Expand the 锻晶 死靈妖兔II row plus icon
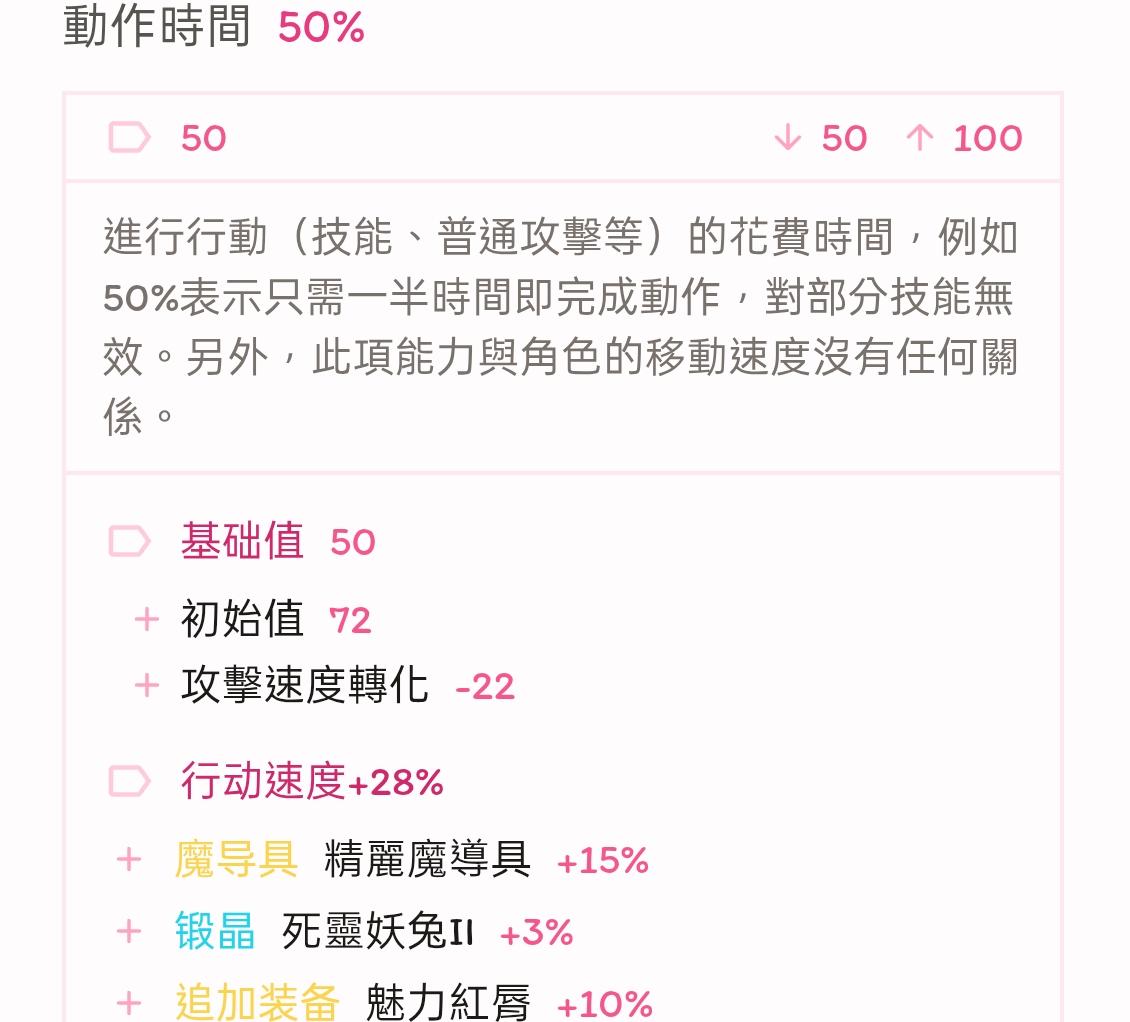The width and height of the screenshot is (1130, 1022). pyautogui.click(x=129, y=932)
